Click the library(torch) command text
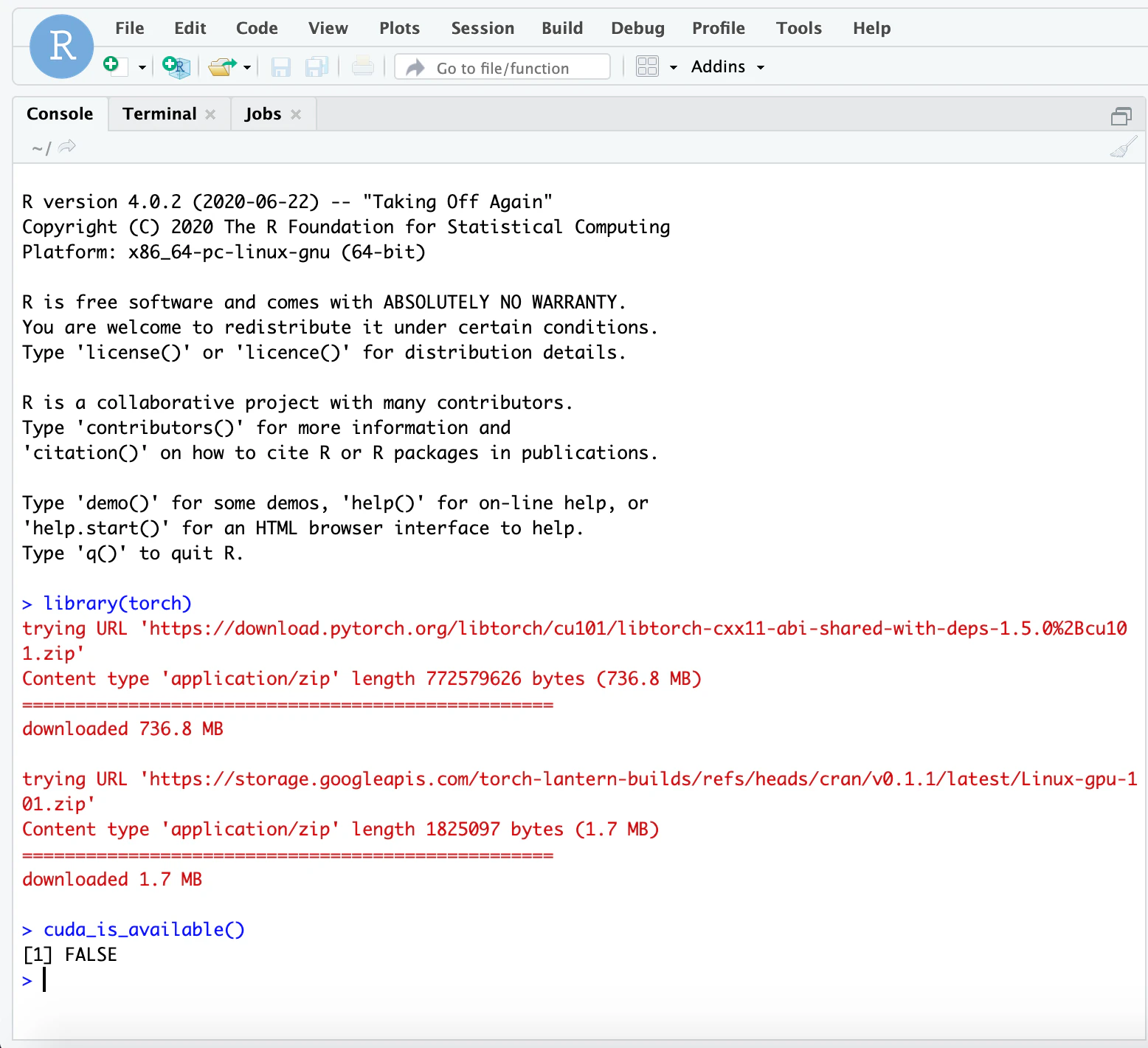Screen dimensions: 1148x1048 click(x=117, y=603)
